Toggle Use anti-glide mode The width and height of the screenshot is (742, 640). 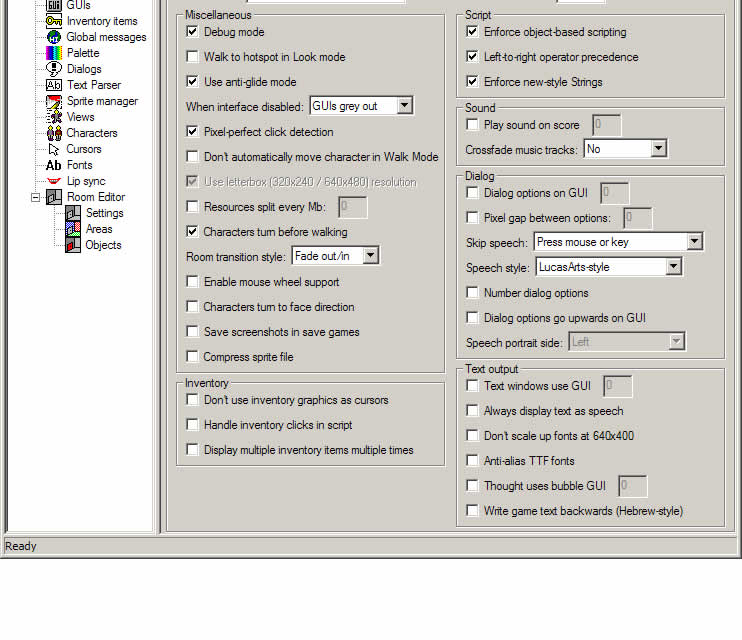coord(192,81)
